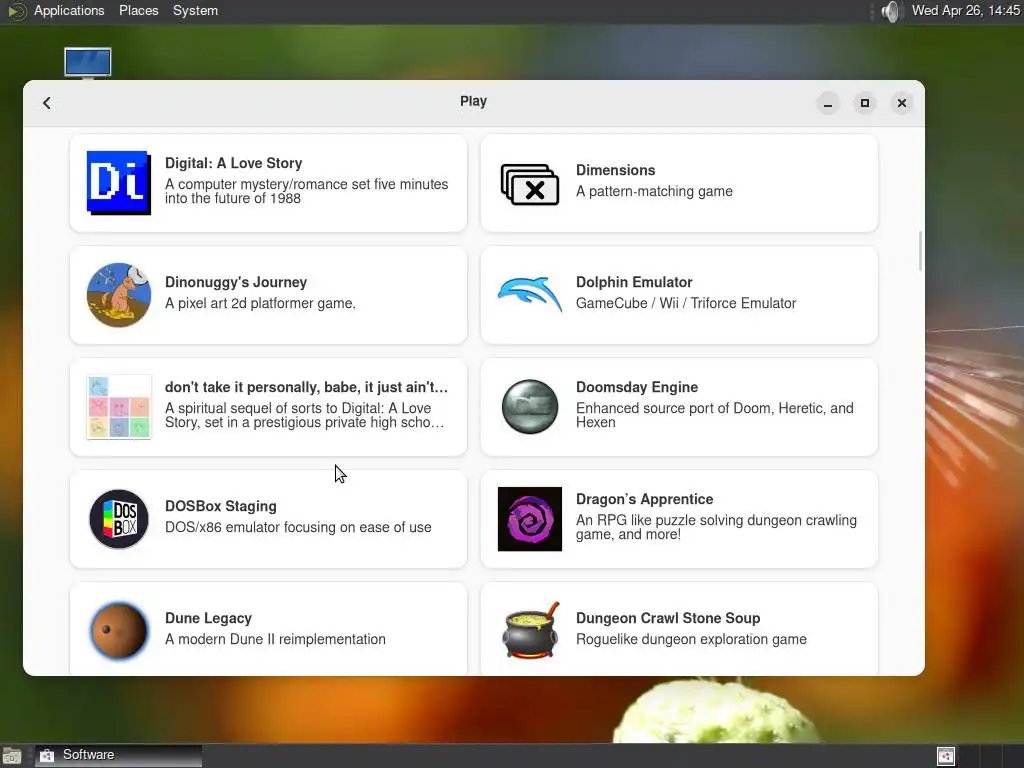
Task: Click the Dinonuggy's Journey dinosaur icon
Action: [x=119, y=295]
